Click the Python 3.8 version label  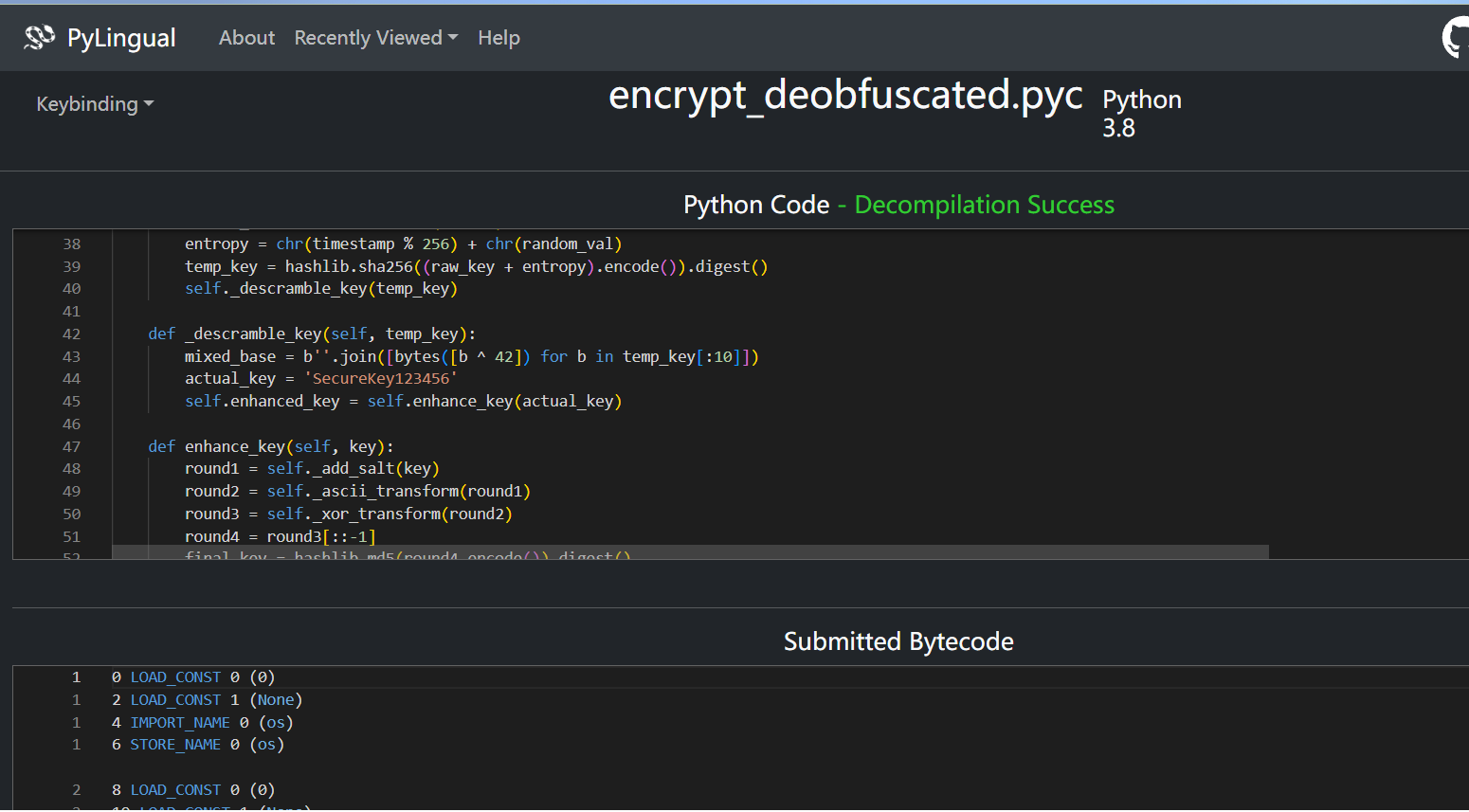(x=1141, y=114)
